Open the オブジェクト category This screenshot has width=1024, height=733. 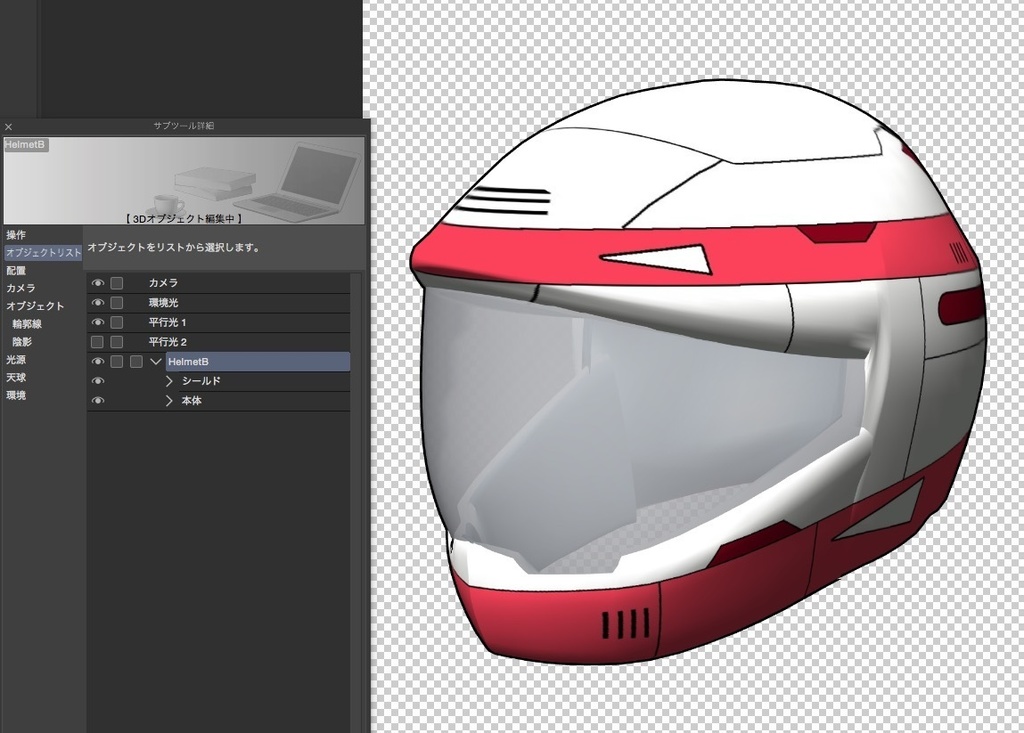(35, 306)
